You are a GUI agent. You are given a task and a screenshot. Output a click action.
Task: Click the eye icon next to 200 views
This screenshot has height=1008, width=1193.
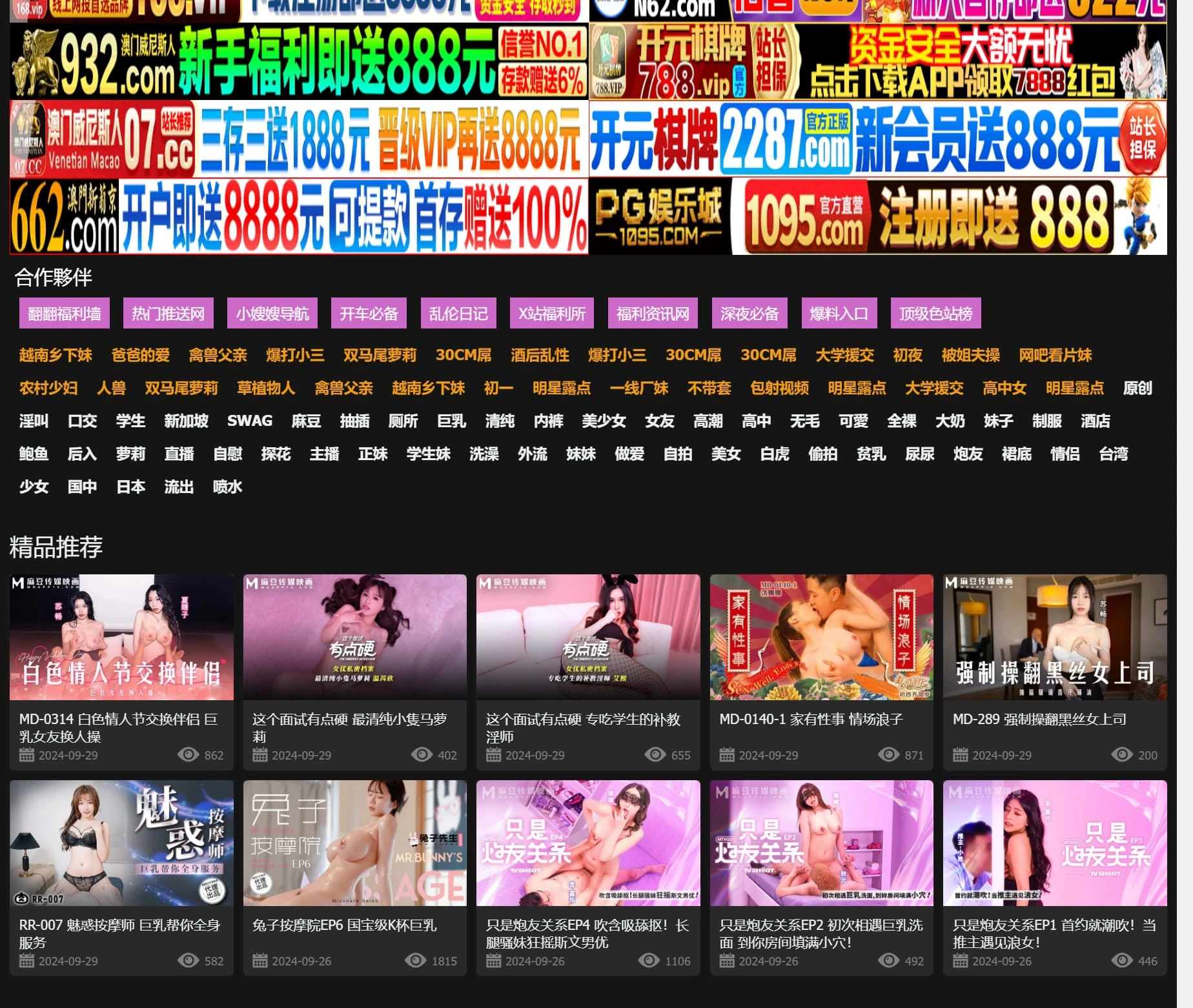click(x=1121, y=755)
